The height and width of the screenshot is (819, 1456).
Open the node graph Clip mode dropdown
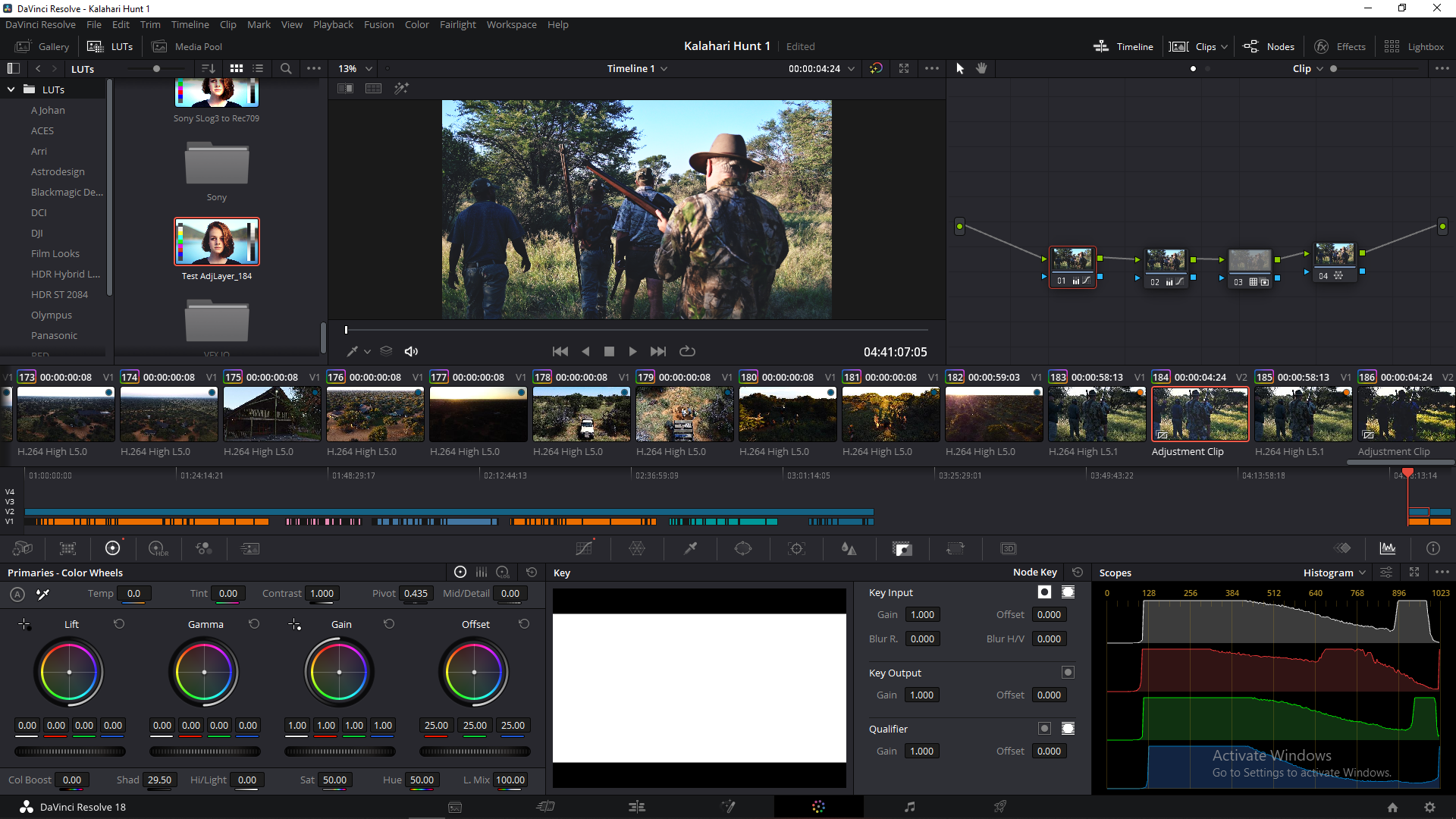coord(1308,68)
